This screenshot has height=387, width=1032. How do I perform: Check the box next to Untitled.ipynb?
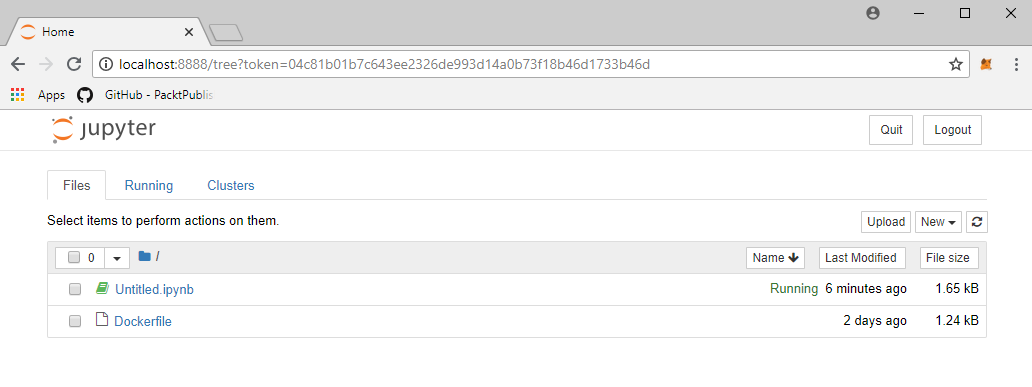click(75, 289)
